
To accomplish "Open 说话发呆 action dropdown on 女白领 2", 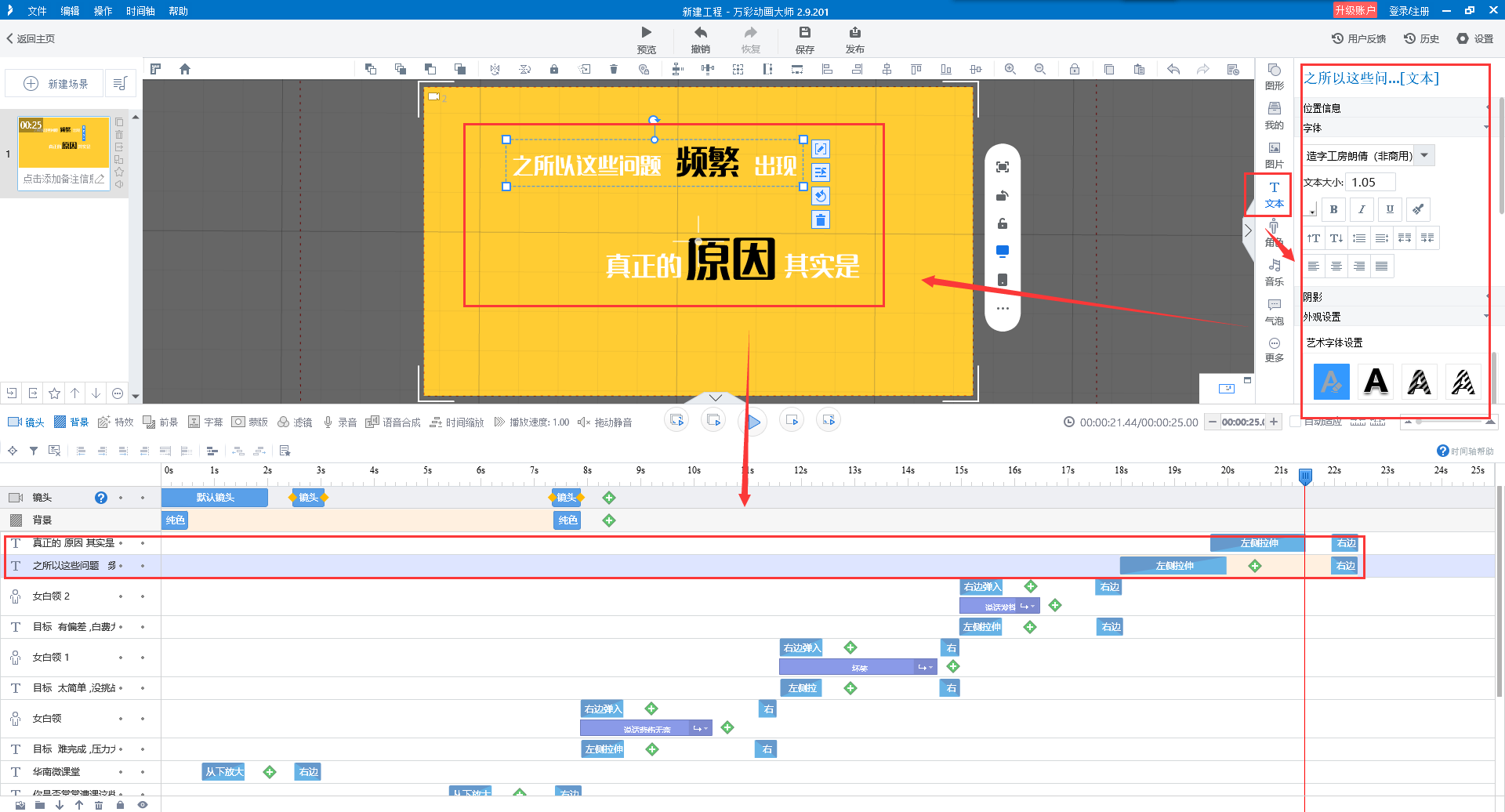I will (1027, 607).
